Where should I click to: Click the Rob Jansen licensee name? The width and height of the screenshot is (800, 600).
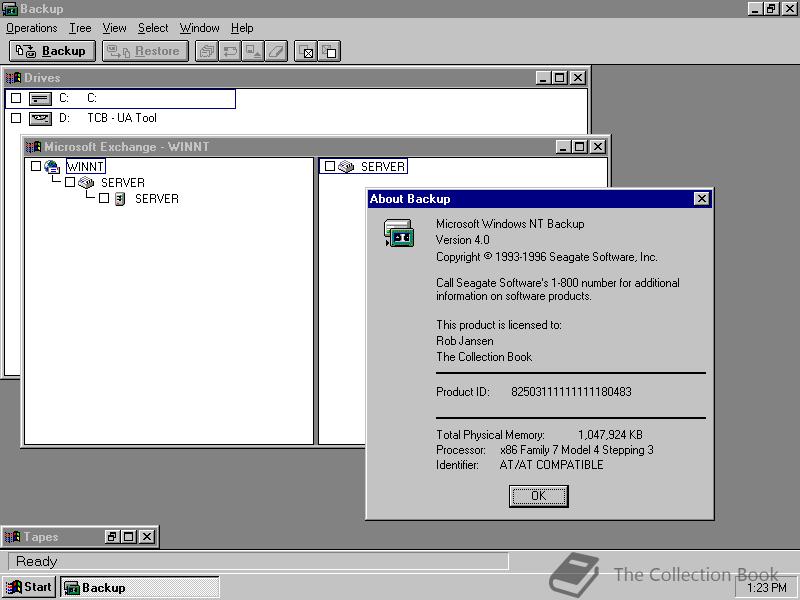tap(464, 341)
